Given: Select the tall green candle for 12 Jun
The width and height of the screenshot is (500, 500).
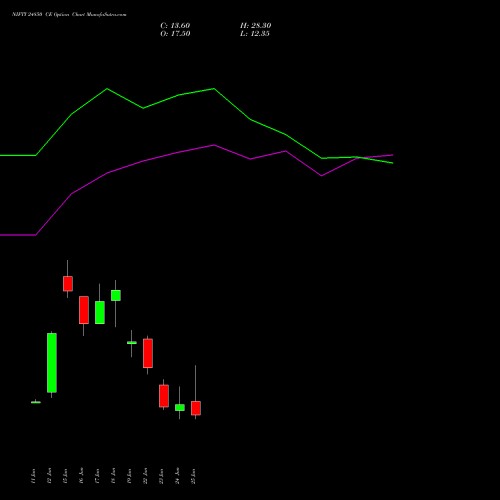Looking at the screenshot, I should click(52, 363).
